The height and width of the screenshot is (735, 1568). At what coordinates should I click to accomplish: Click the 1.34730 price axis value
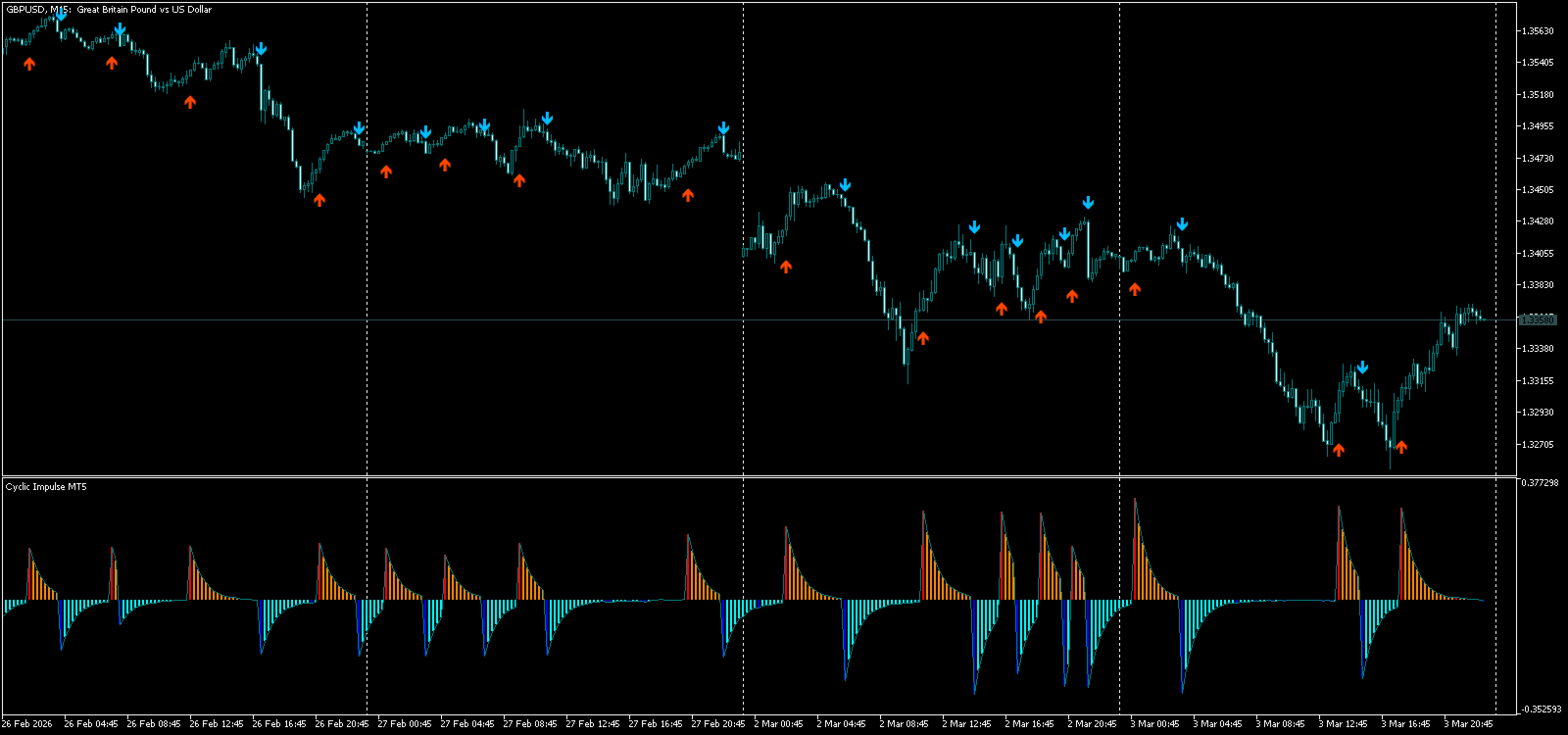coord(1537,159)
